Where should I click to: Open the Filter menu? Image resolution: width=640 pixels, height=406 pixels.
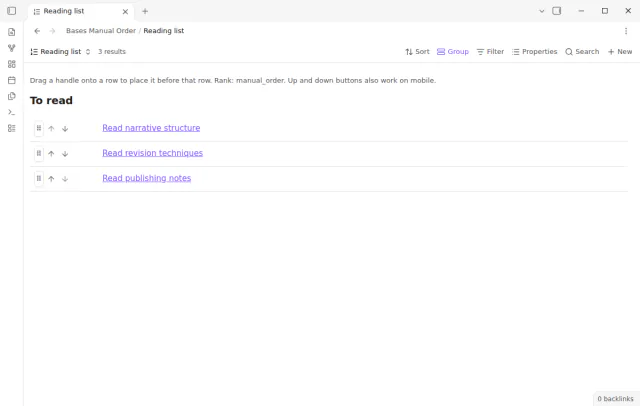pyautogui.click(x=490, y=52)
